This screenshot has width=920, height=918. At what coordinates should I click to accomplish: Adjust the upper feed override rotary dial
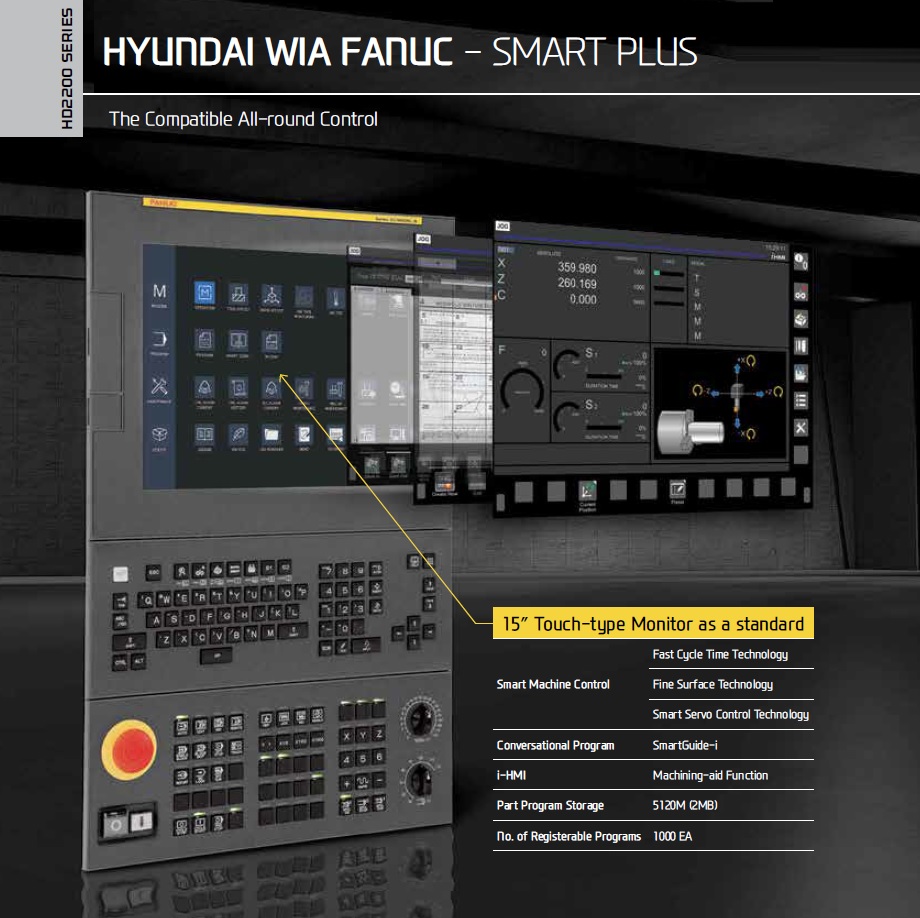421,718
